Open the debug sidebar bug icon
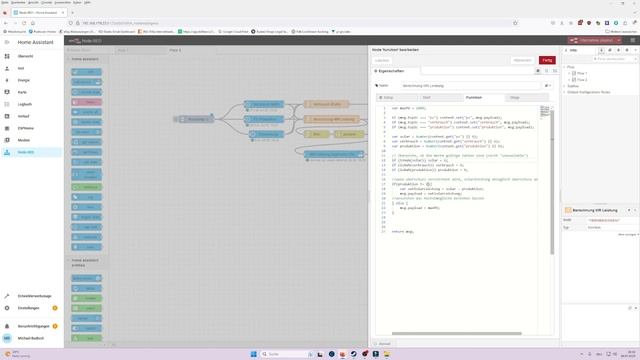The width and height of the screenshot is (640, 360). point(618,50)
